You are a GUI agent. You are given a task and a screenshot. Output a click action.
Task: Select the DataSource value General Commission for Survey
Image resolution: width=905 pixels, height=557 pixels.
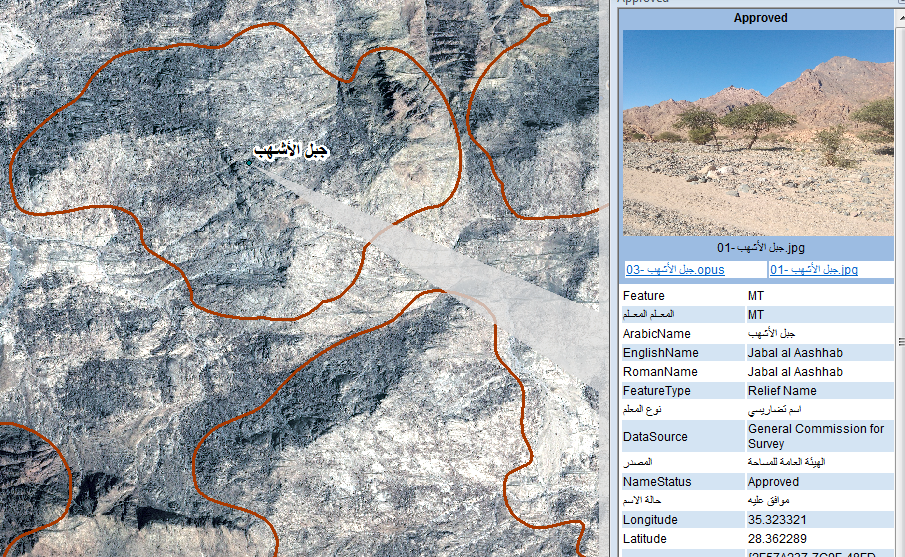point(816,436)
